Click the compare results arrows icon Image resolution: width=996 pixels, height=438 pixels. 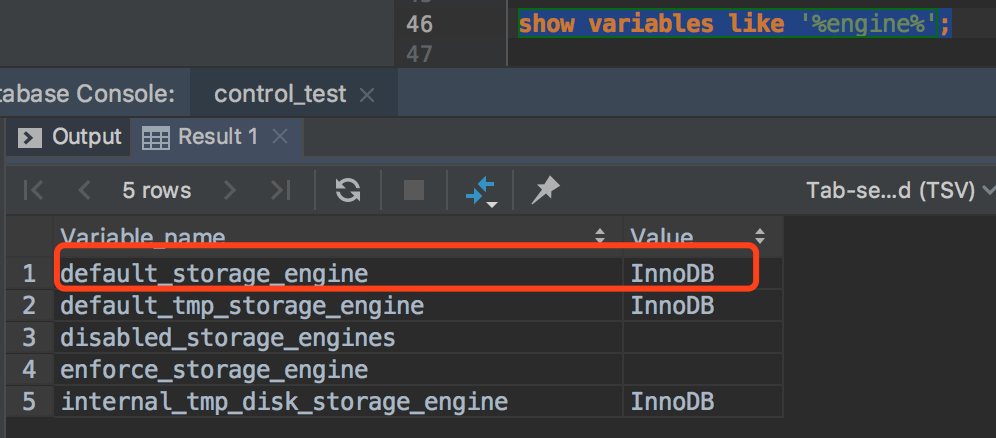pyautogui.click(x=481, y=190)
